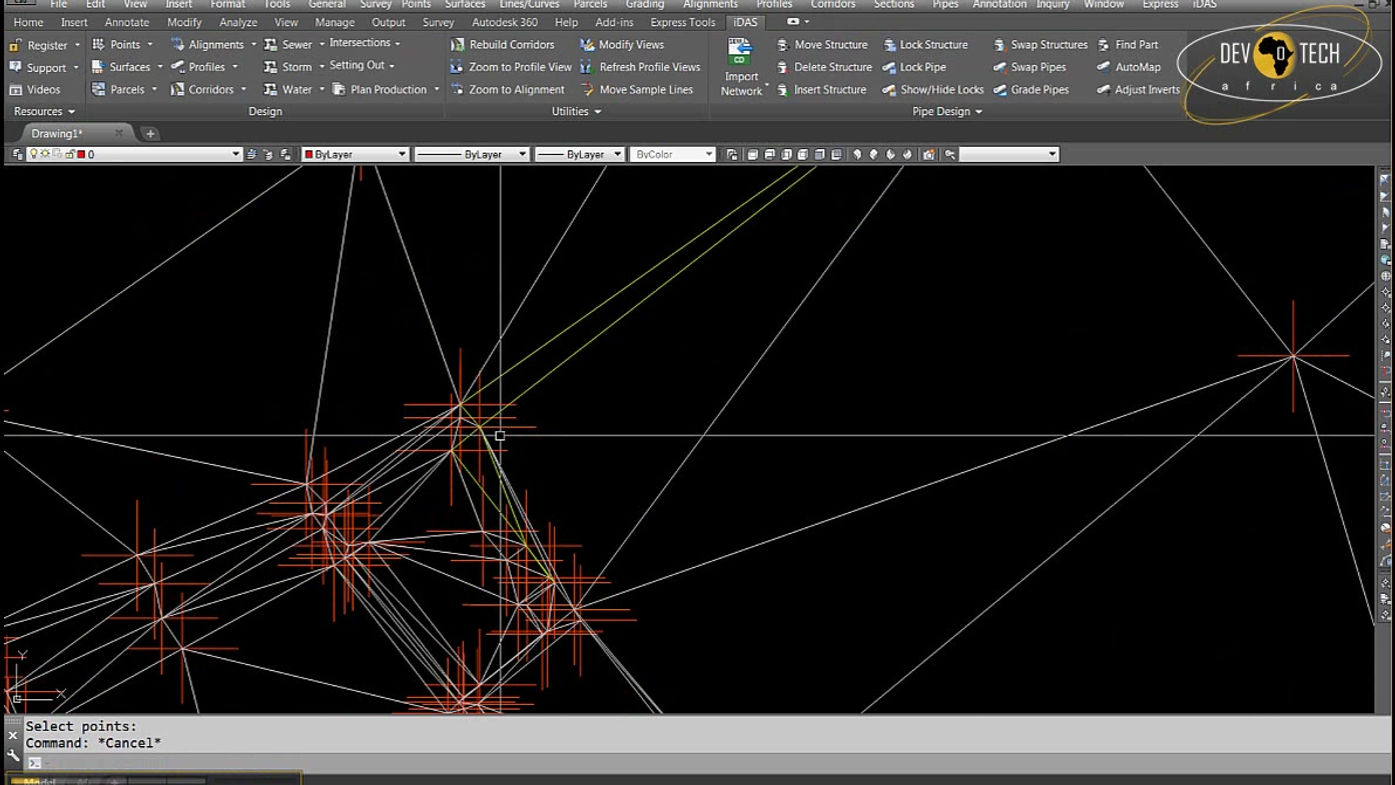Screen dimensions: 1395x785
Task: Open the ByLayer linetype dropdown
Action: [471, 154]
